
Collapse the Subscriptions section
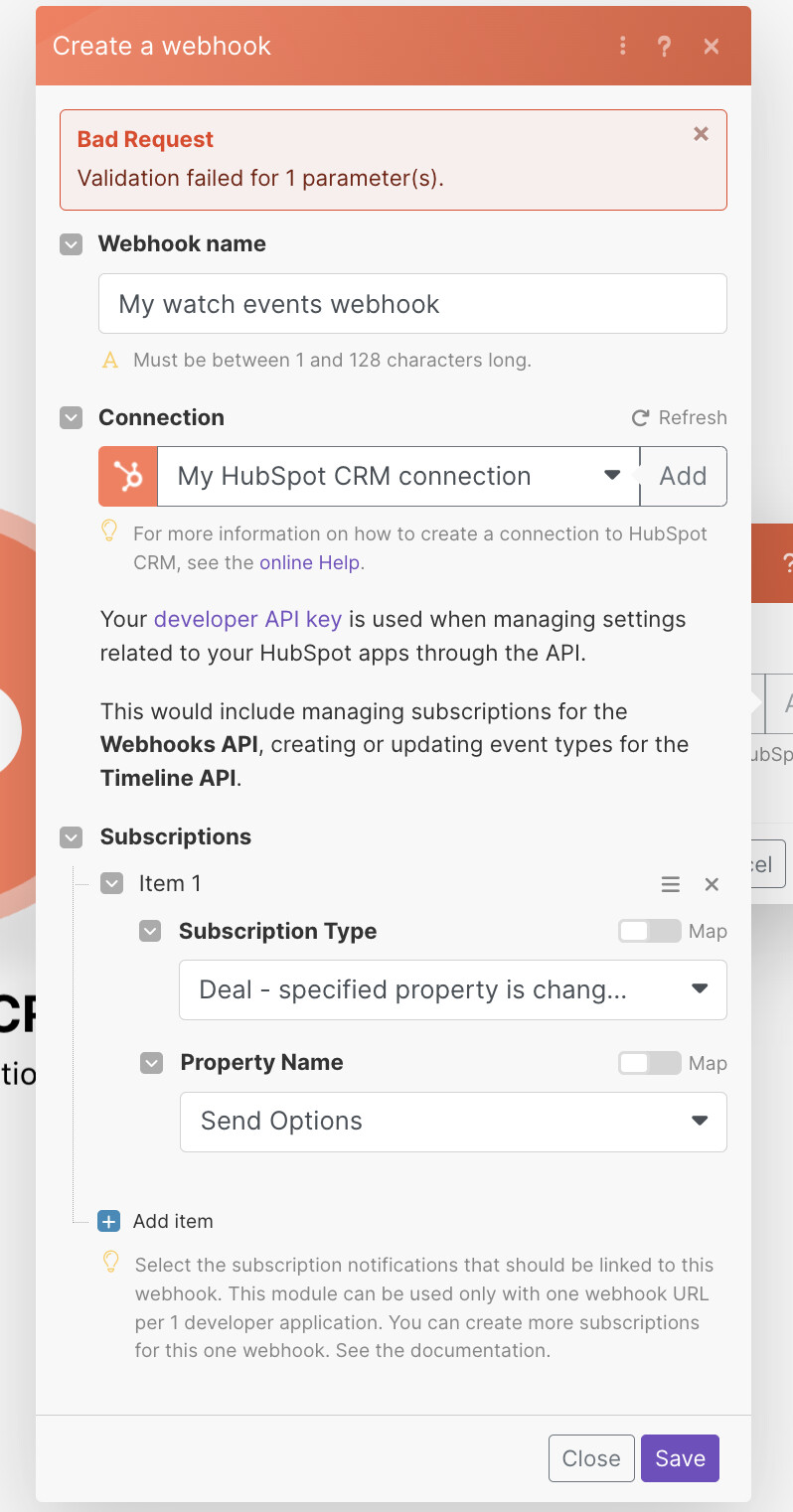71,837
